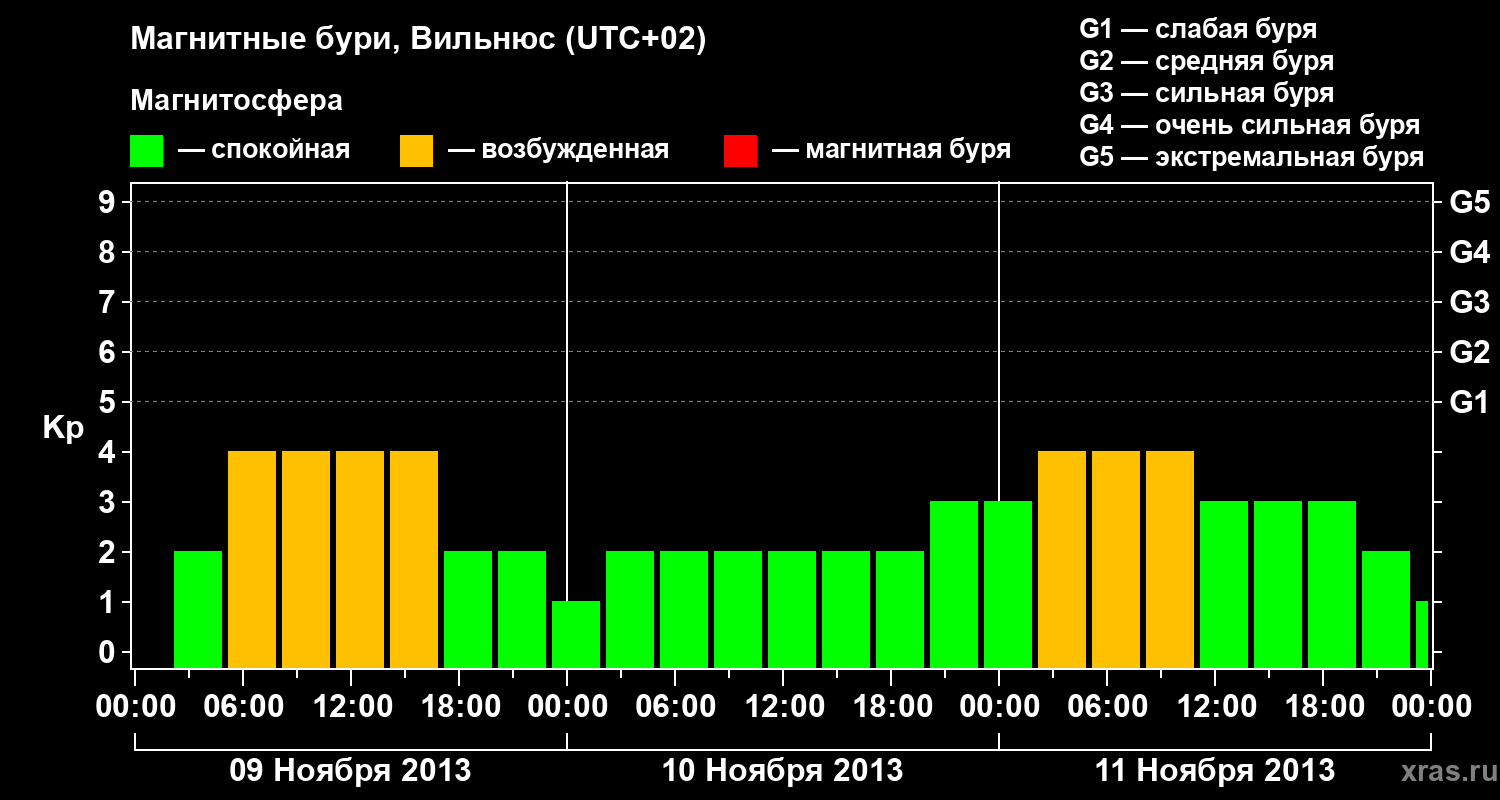Click the first orange Kp 4 bar on 09 Ноября
Image resolution: width=1500 pixels, height=800 pixels.
coord(252,559)
